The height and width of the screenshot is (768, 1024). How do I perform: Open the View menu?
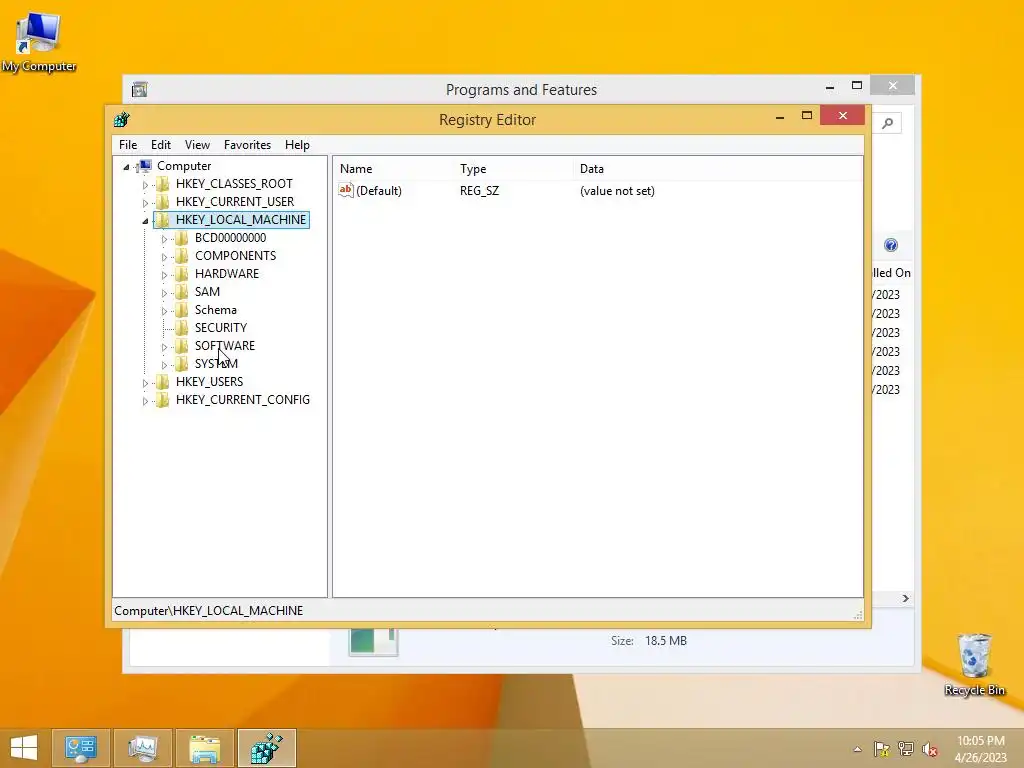click(197, 145)
